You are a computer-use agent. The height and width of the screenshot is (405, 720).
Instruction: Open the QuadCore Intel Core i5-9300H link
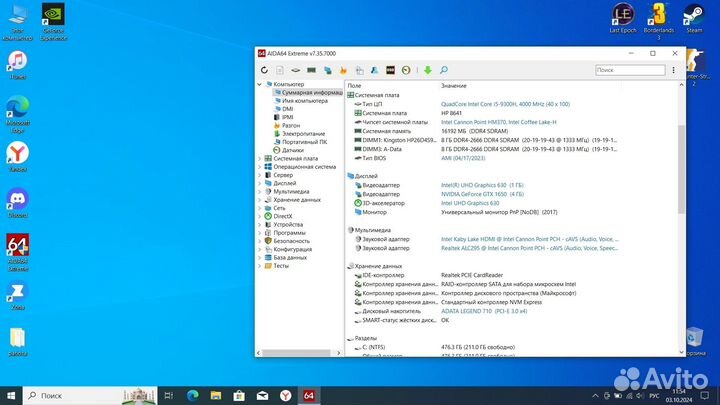coord(505,104)
